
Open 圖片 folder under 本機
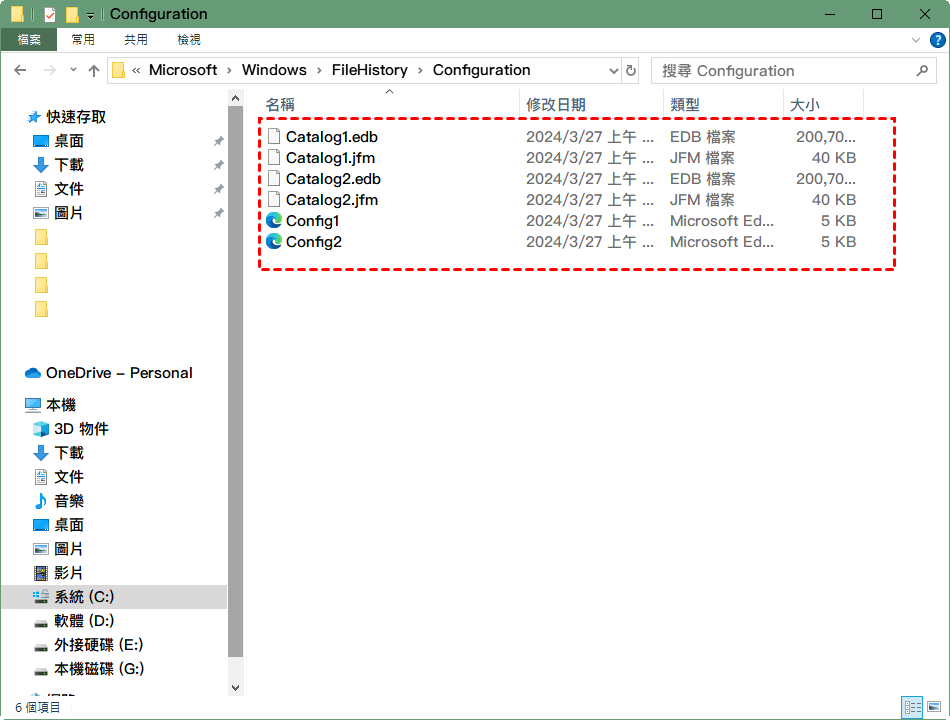pos(68,549)
